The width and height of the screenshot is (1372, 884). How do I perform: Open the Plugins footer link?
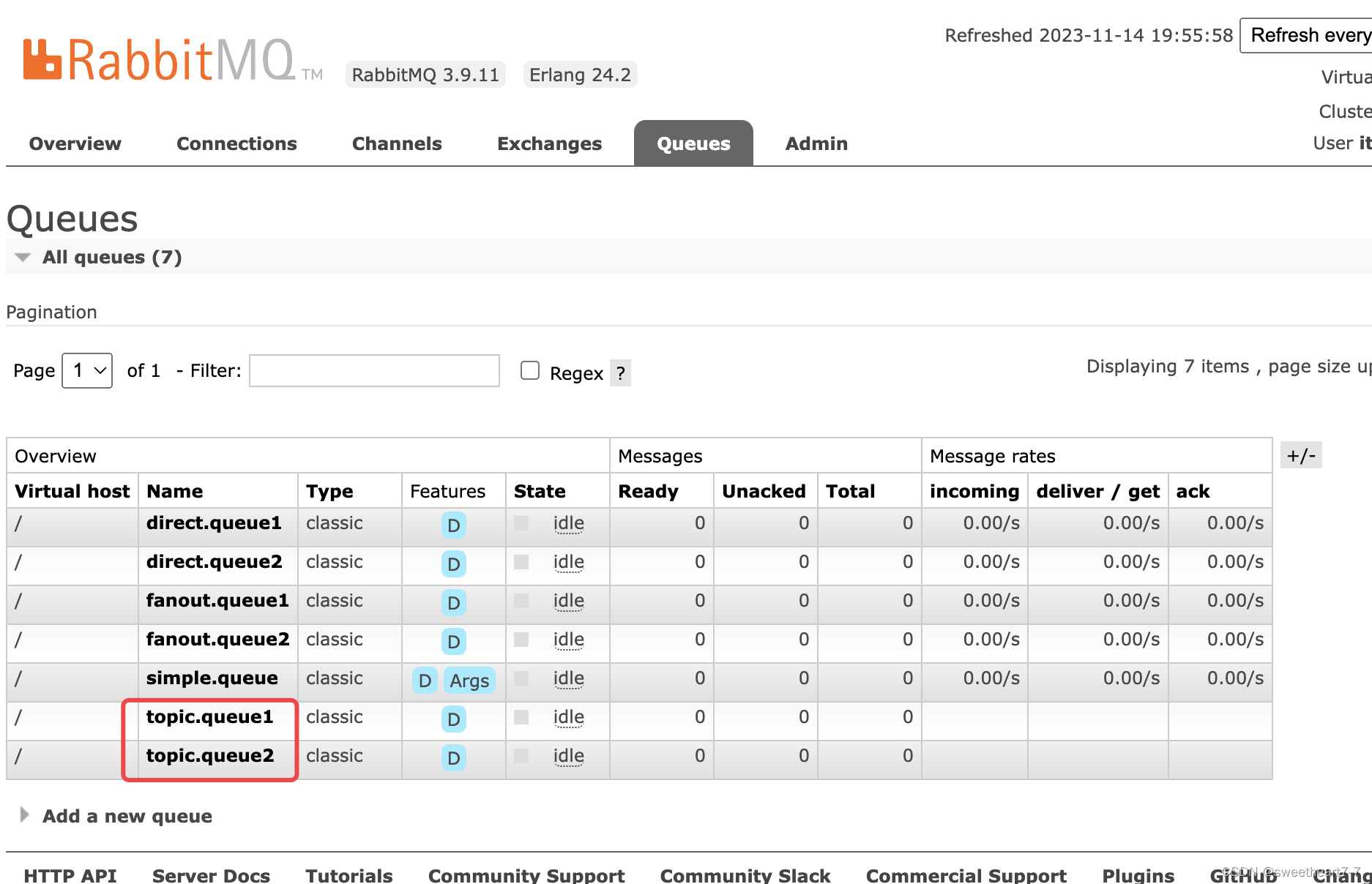pos(1138,875)
